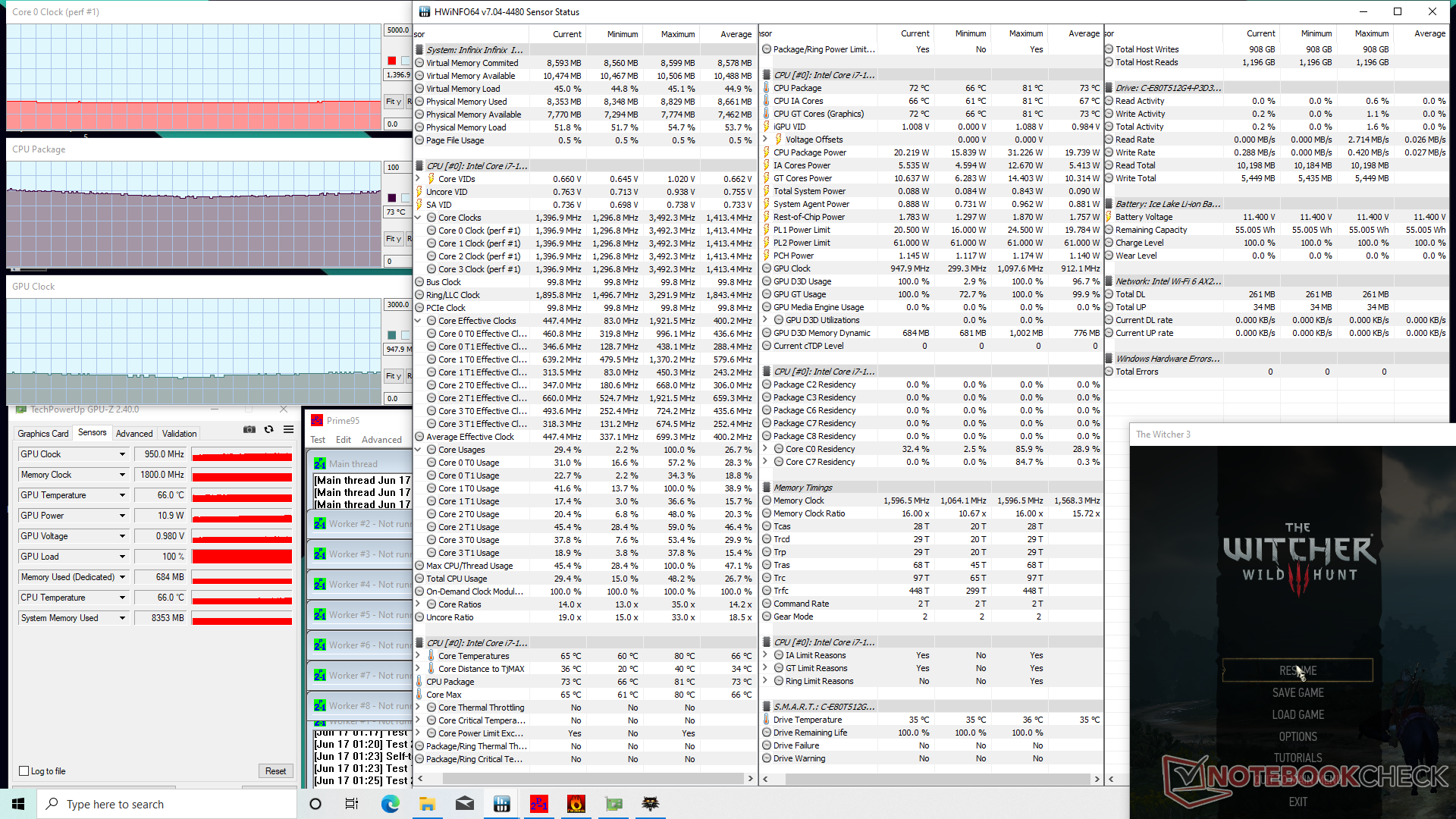Collapse the Core Usages tree group

point(419,450)
